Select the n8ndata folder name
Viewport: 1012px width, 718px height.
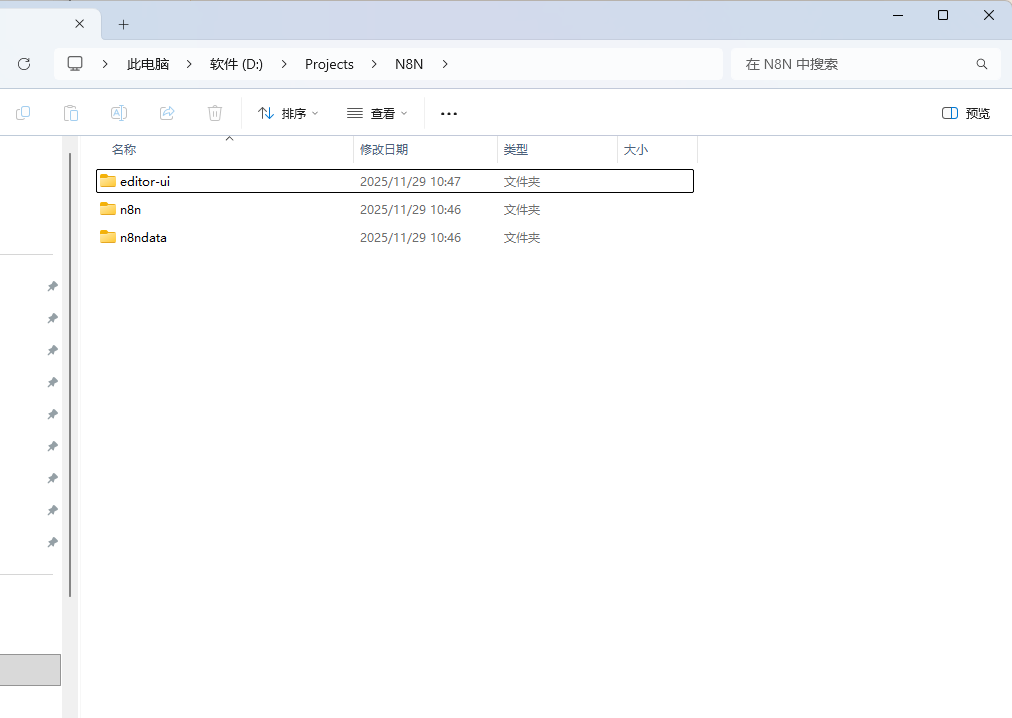(143, 238)
